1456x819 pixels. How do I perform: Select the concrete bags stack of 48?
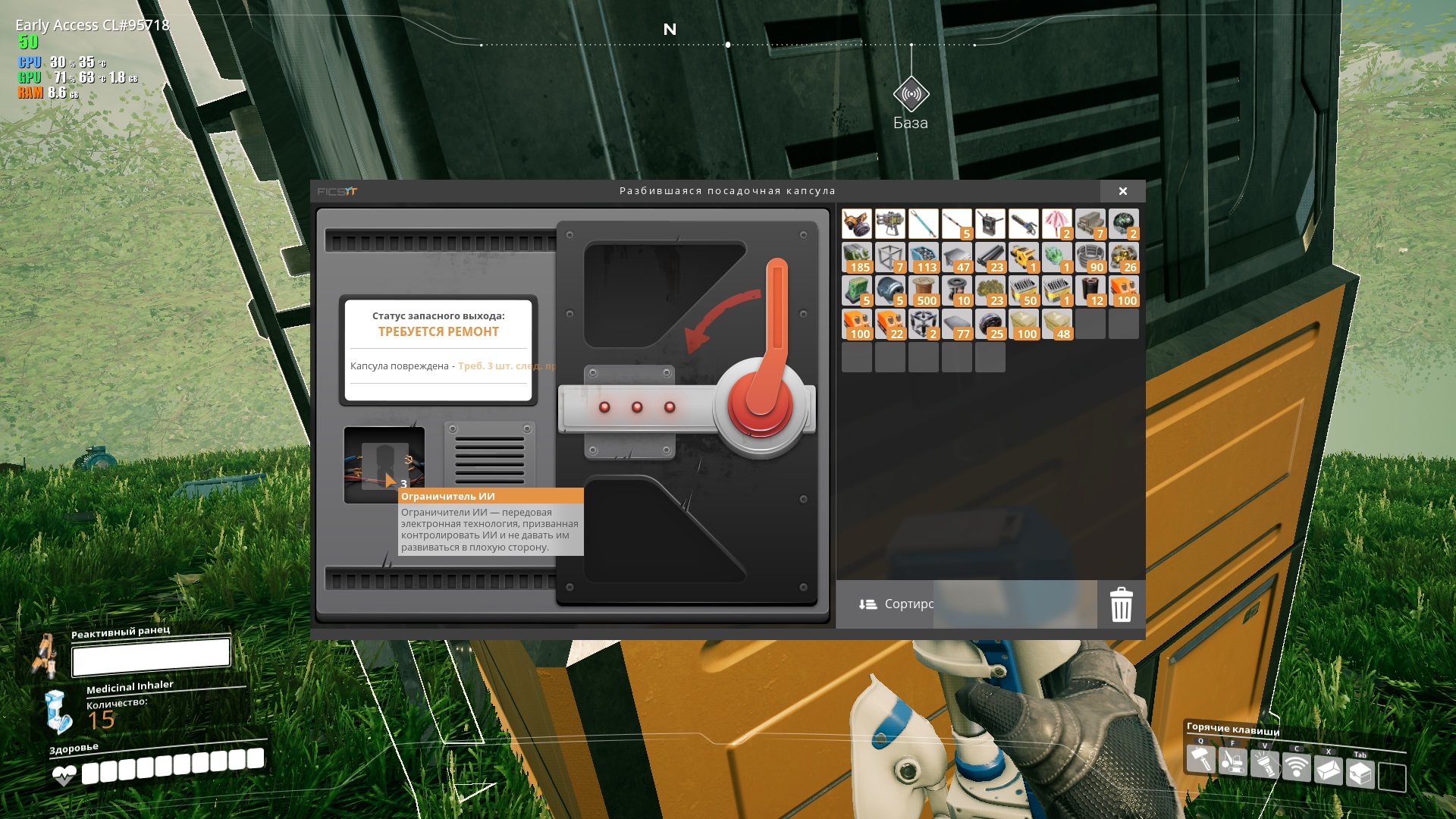1056,325
